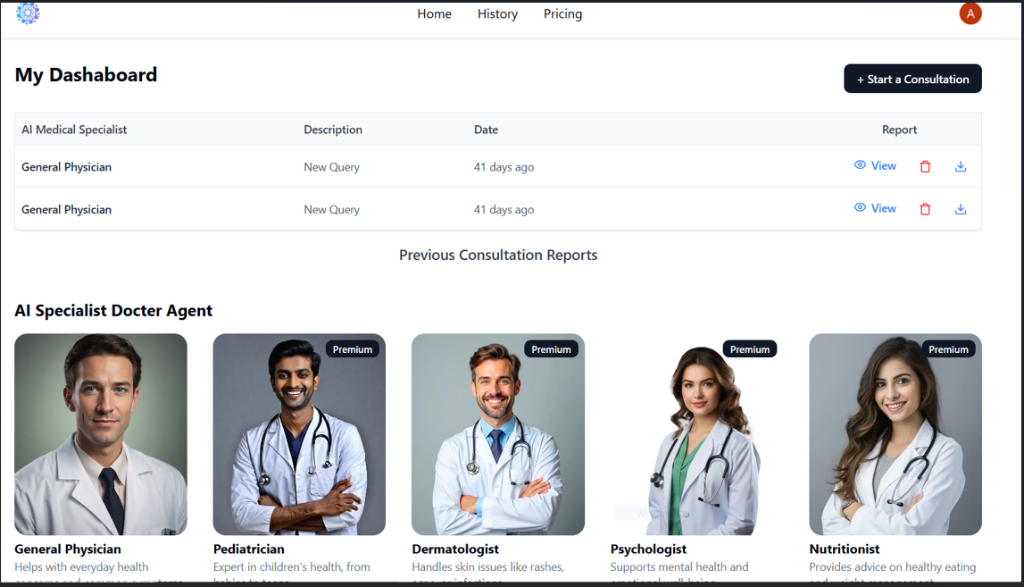
Task: Click the app logo icon in header
Action: pyautogui.click(x=27, y=12)
